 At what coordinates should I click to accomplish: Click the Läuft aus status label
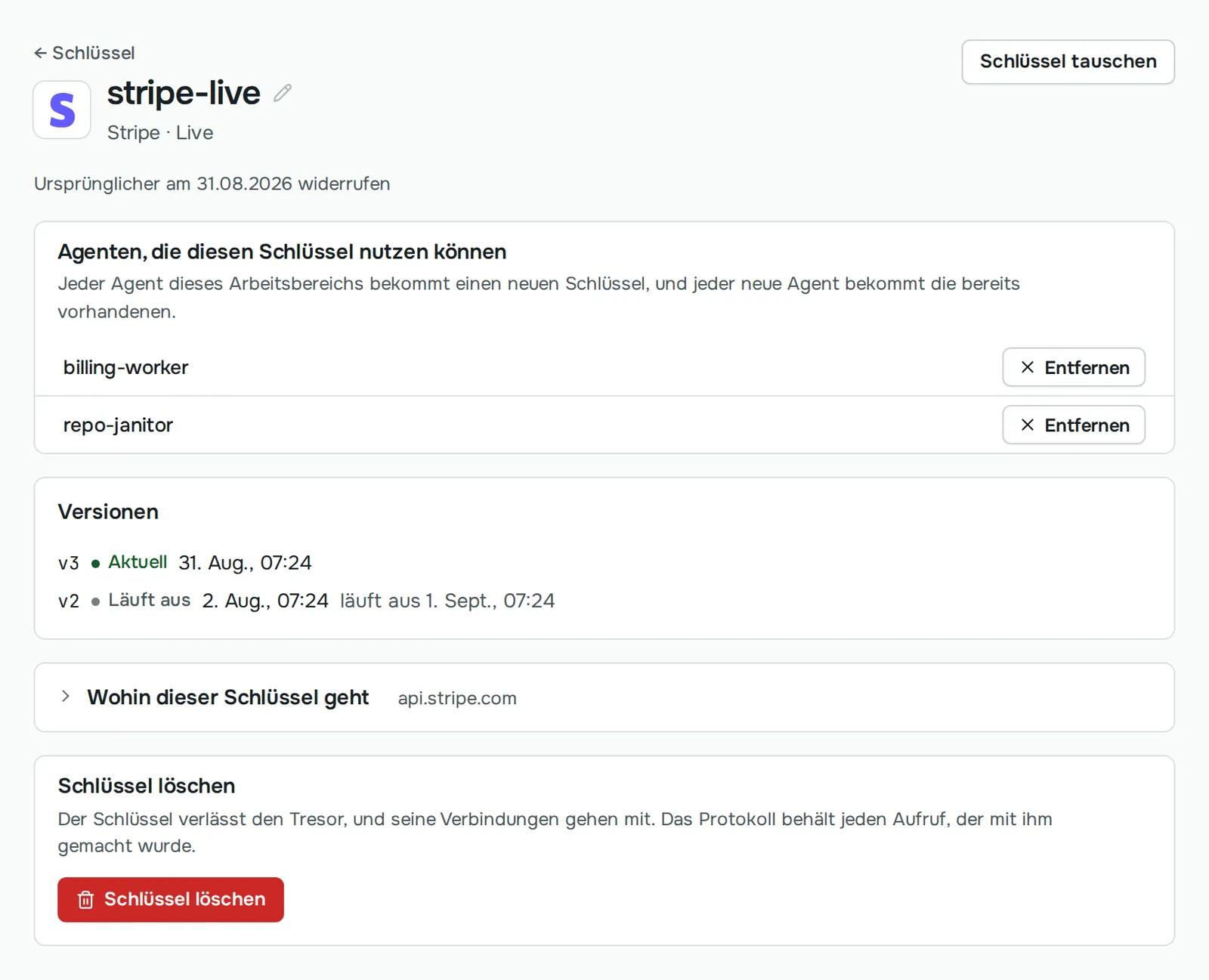point(149,600)
